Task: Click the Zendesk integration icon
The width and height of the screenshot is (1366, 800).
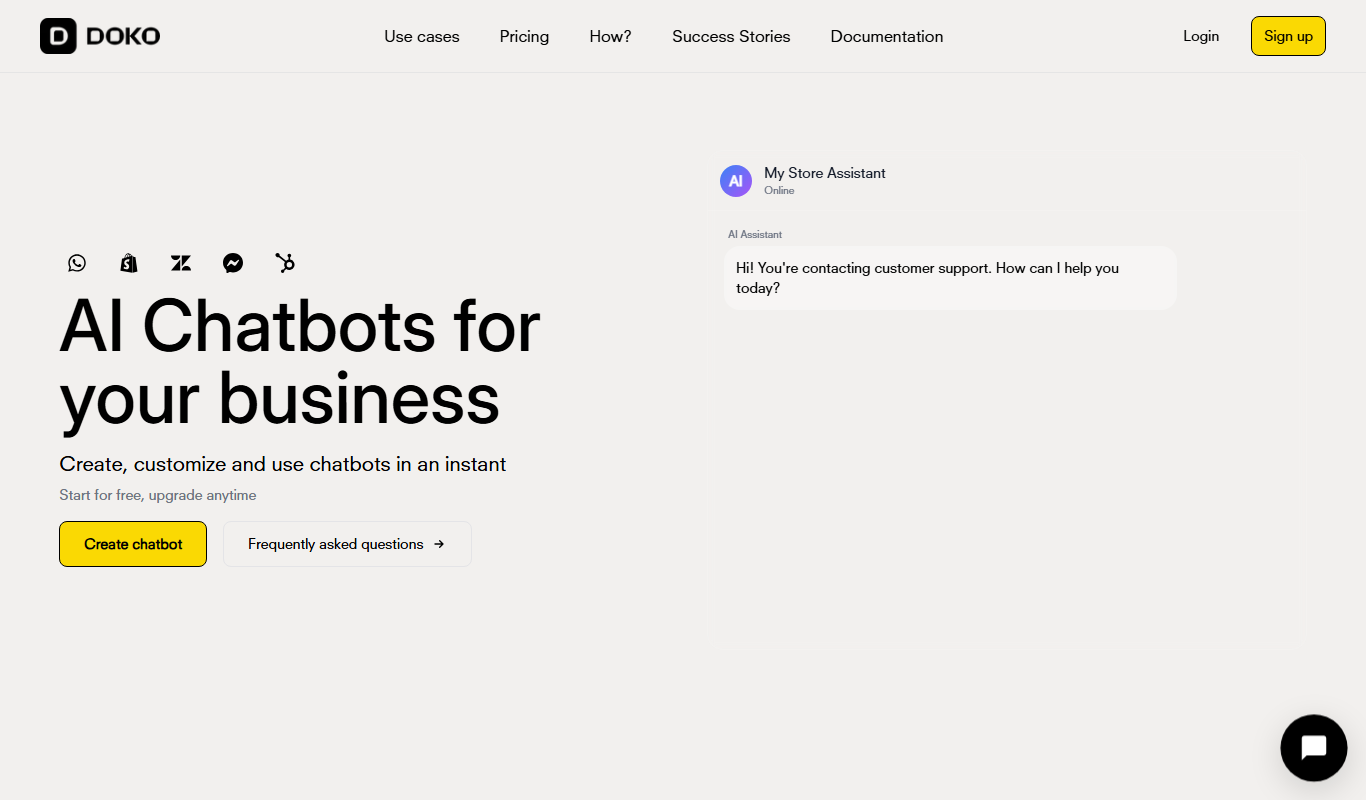Action: 181,263
